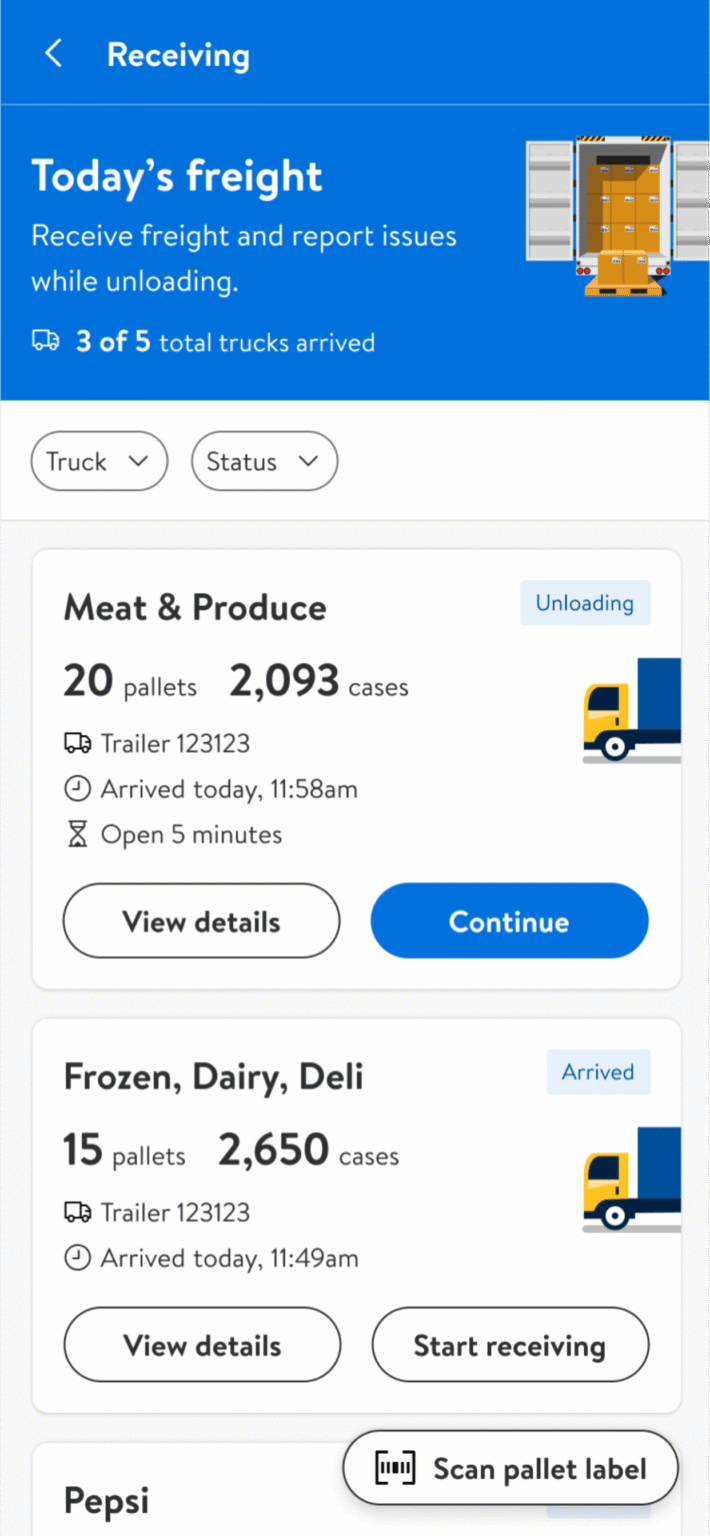This screenshot has height=1536, width=710.
Task: Open the Truck filter dropdown
Action: click(x=99, y=461)
